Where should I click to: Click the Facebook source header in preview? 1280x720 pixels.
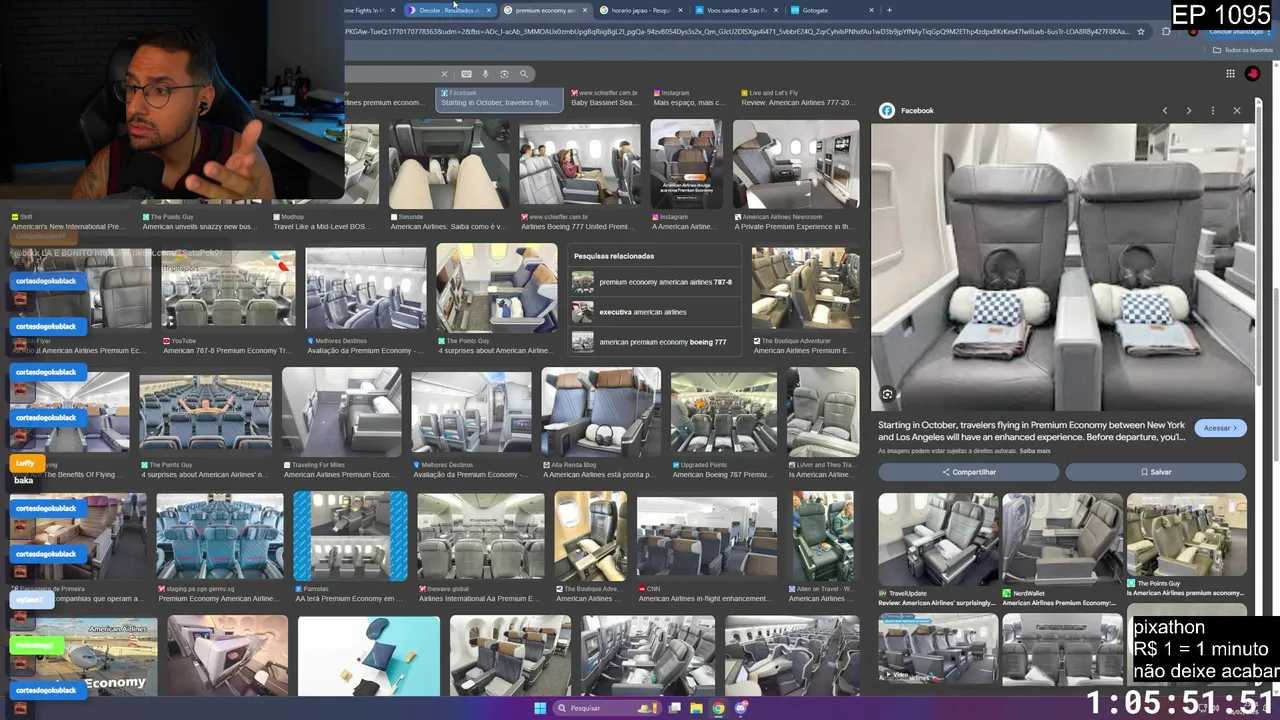[907, 111]
